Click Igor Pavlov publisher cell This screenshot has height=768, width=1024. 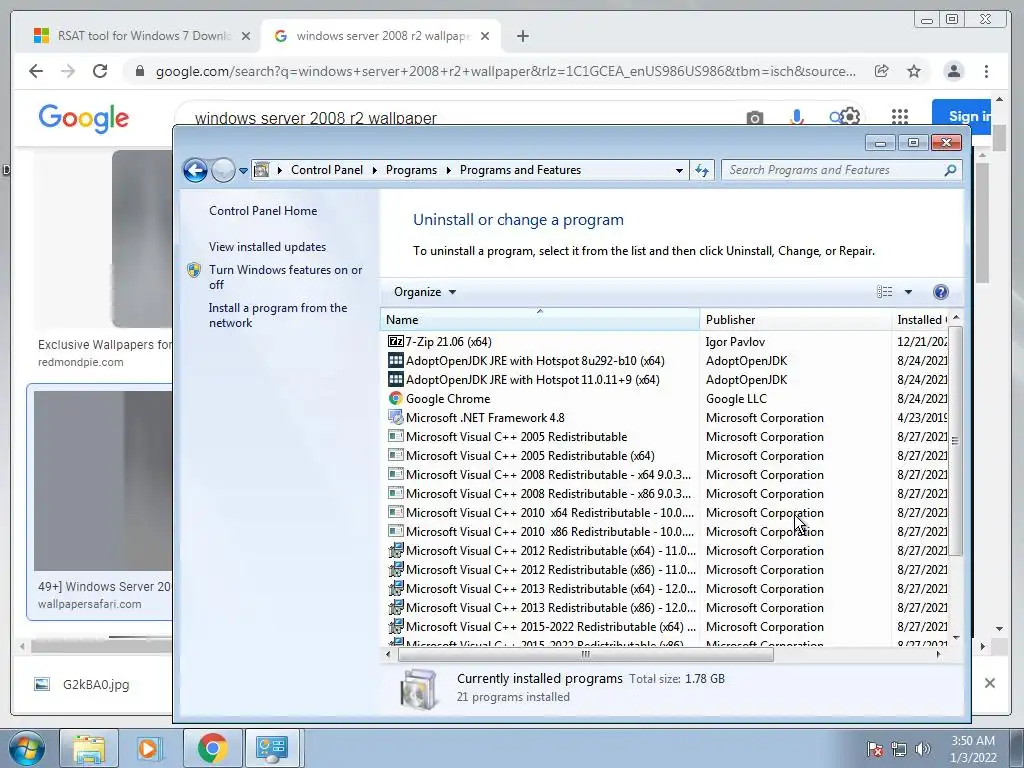(735, 342)
